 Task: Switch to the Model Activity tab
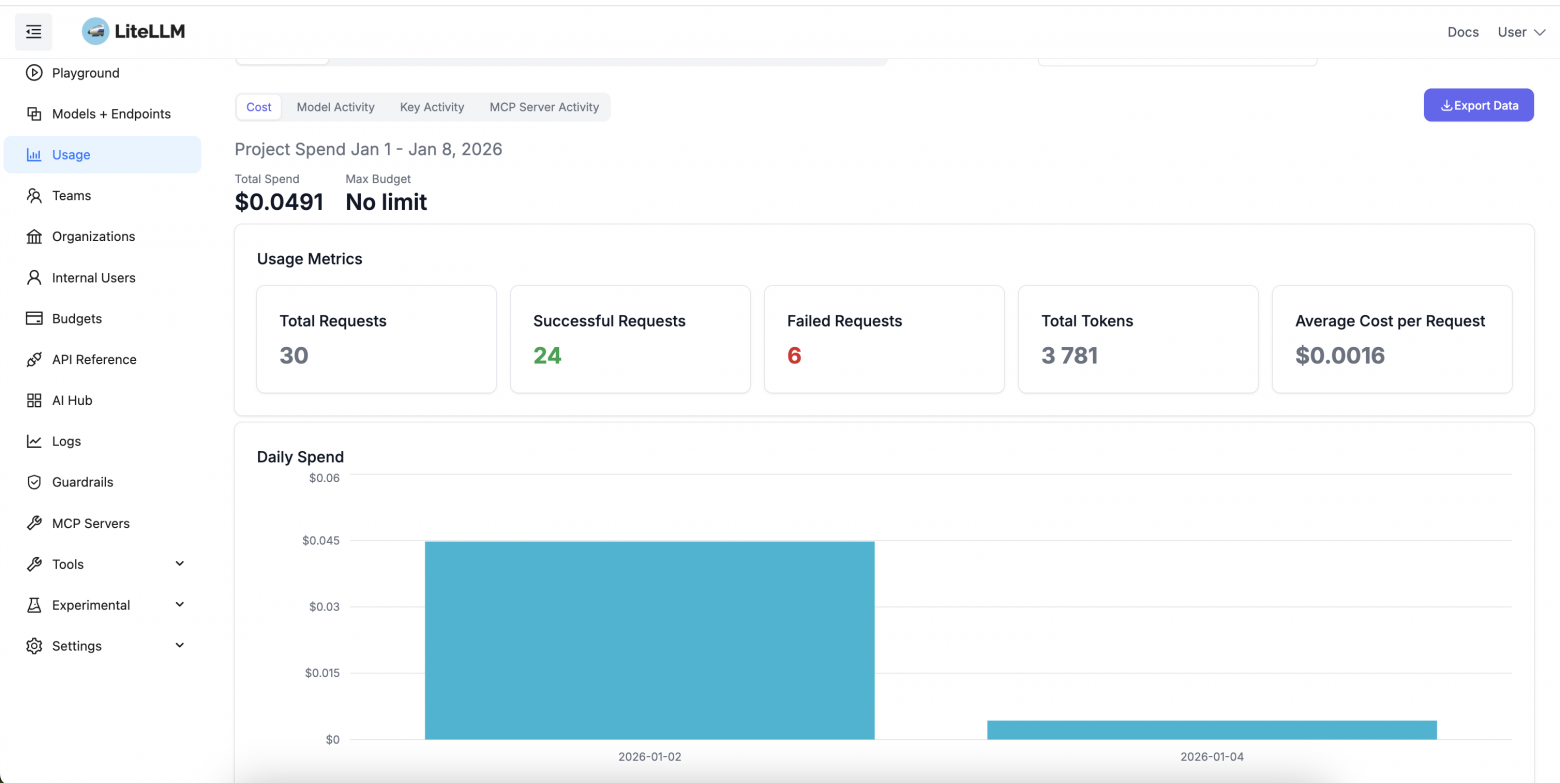click(x=335, y=107)
